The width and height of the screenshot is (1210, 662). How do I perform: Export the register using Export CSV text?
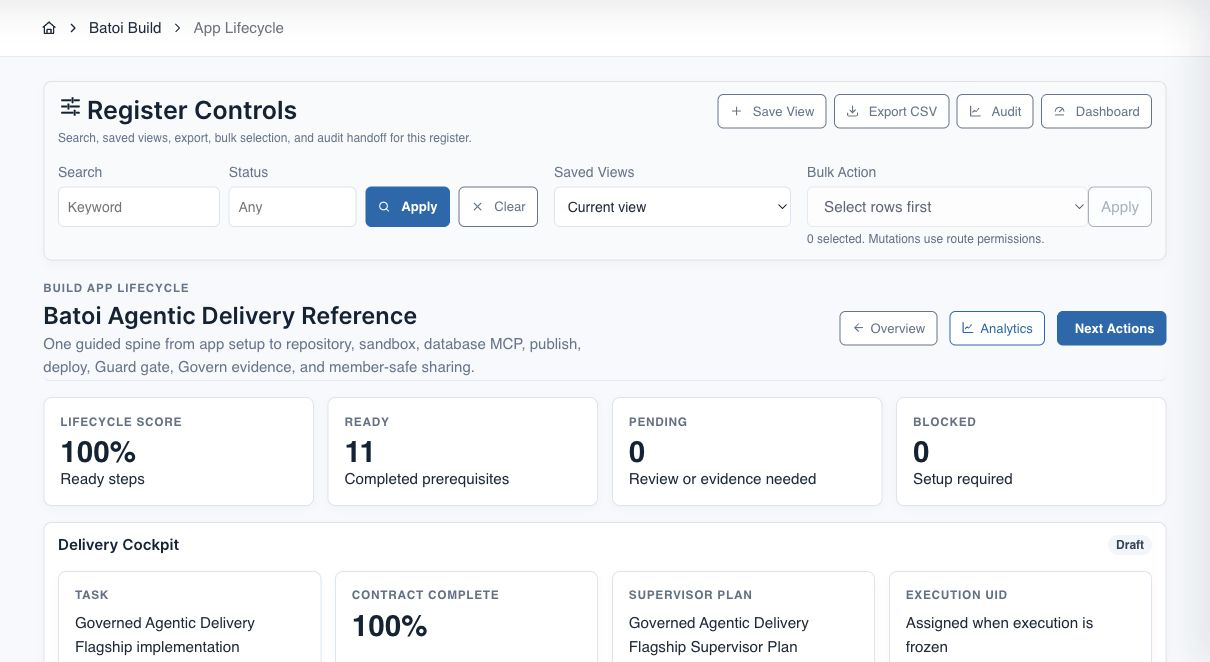pos(903,111)
